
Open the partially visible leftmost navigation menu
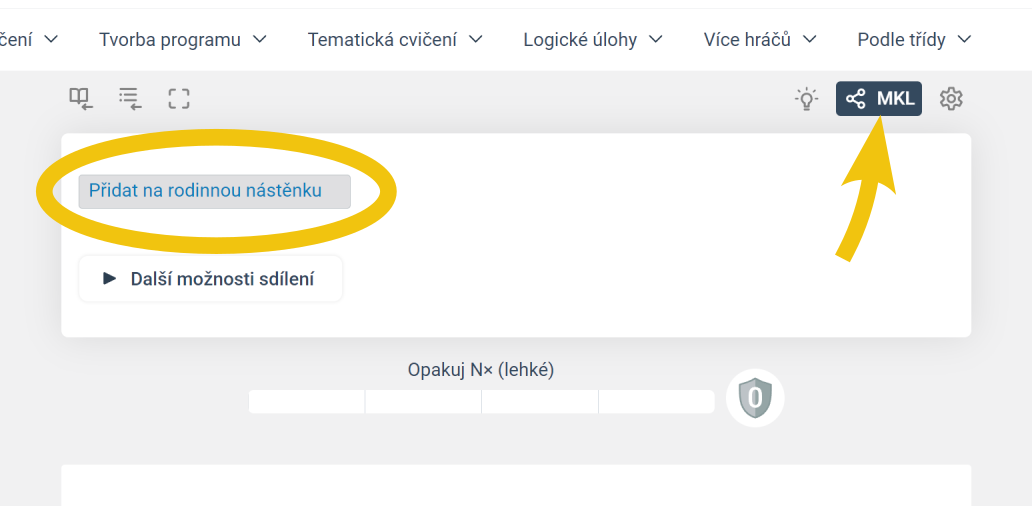[30, 40]
